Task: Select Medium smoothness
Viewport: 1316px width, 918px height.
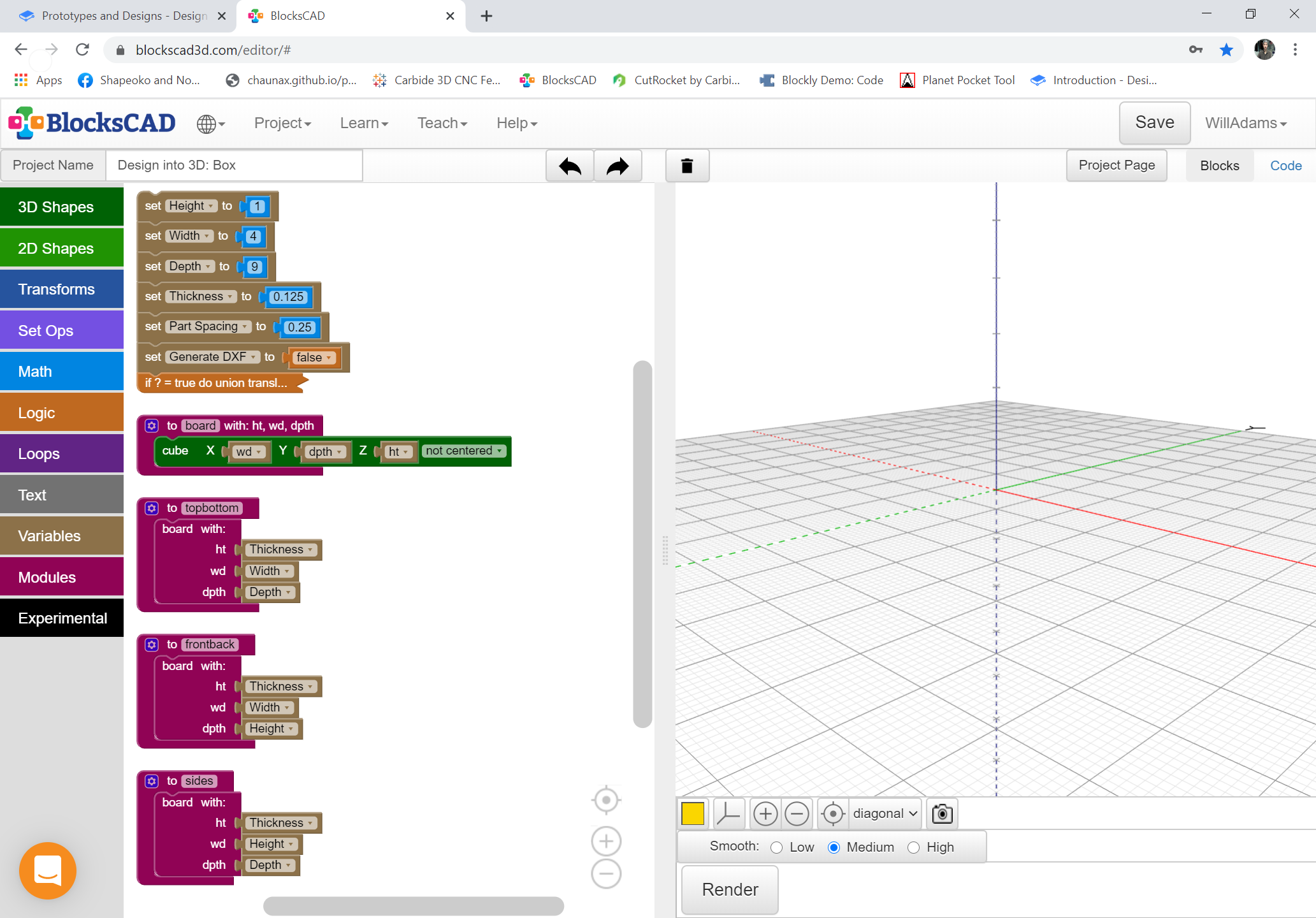Action: coord(834,847)
